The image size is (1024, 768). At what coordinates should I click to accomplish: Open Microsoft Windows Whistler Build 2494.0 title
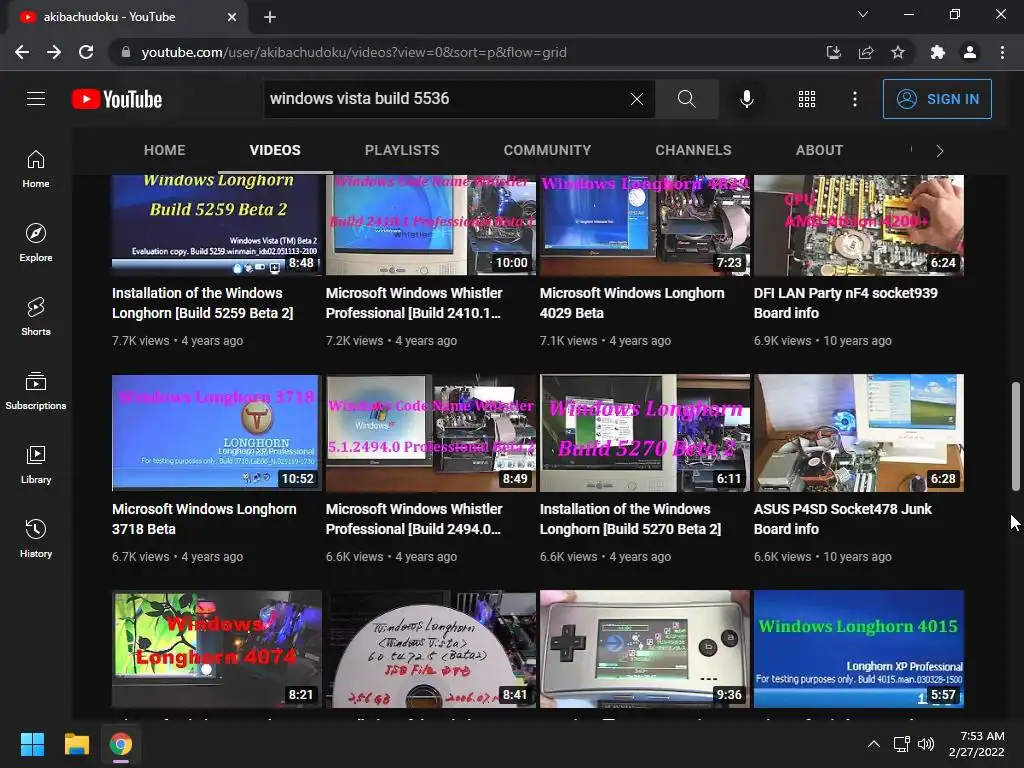(x=414, y=519)
